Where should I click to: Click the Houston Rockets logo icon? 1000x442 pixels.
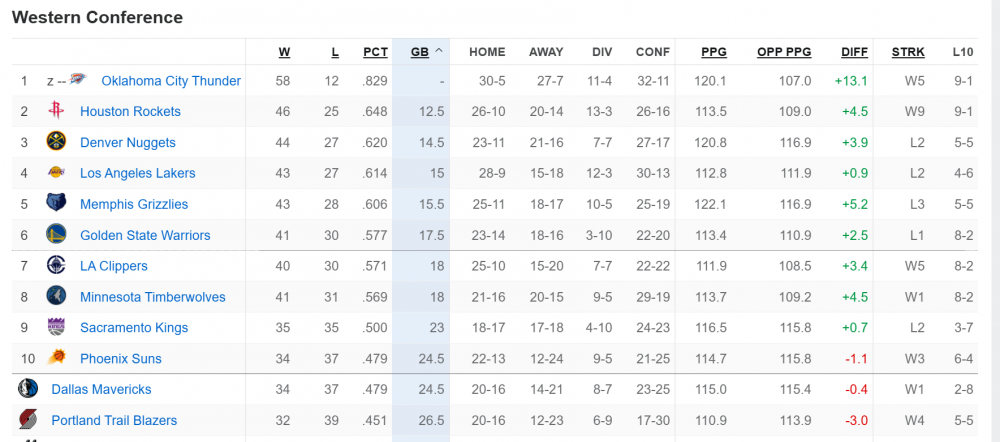pyautogui.click(x=56, y=111)
